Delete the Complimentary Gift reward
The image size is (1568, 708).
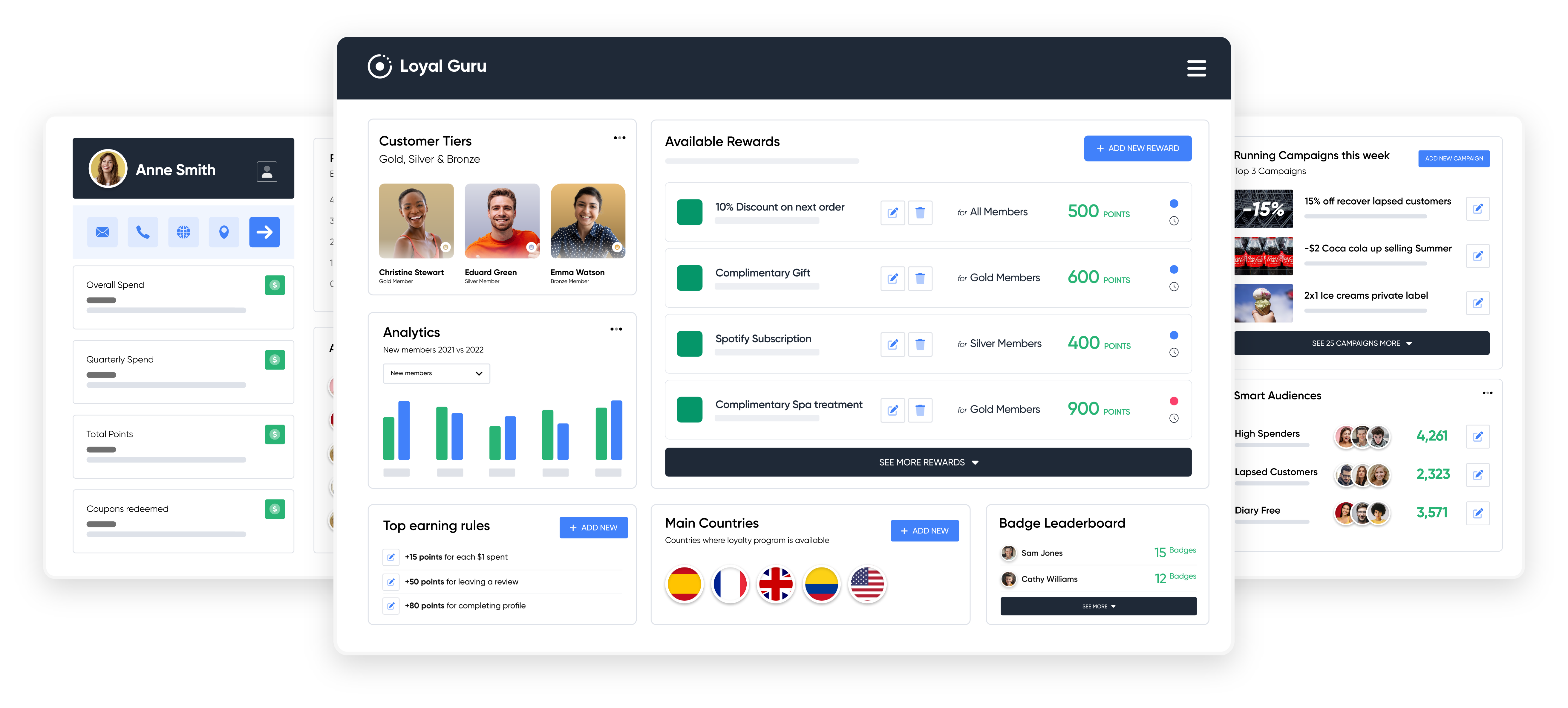920,278
